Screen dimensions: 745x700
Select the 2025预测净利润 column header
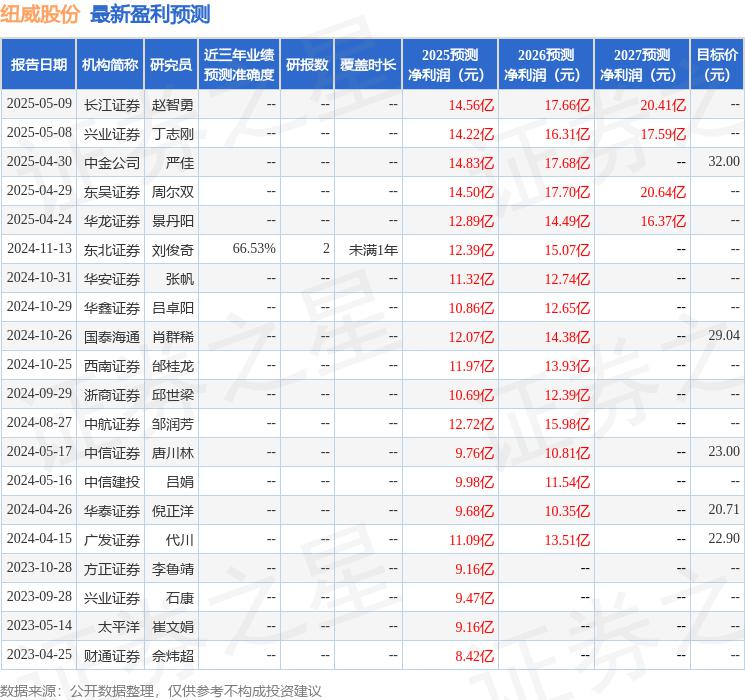[450, 64]
